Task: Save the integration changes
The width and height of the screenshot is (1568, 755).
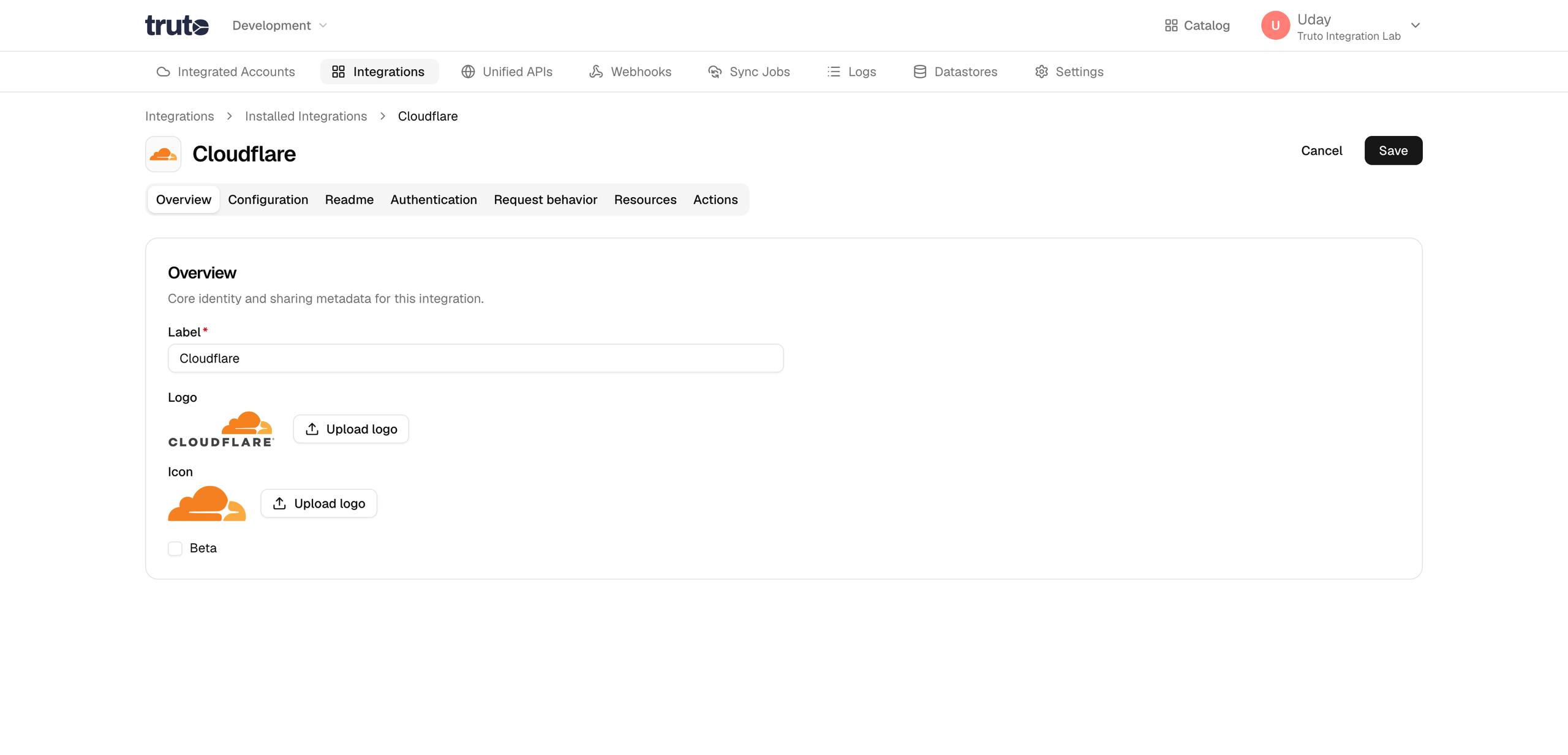Action: [x=1393, y=151]
